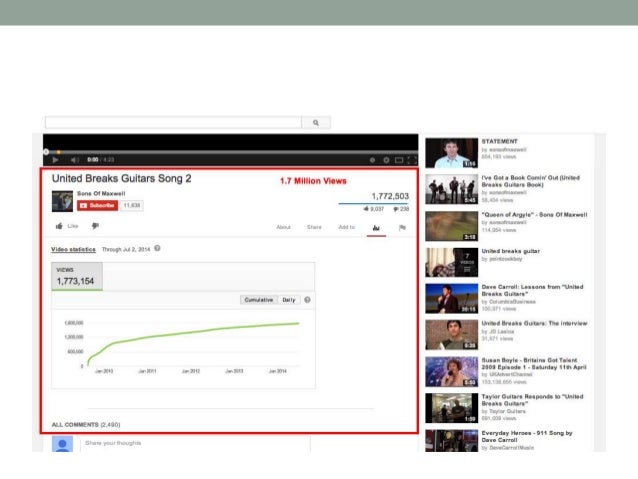Open the Add to tab
638x479 pixels.
point(347,227)
